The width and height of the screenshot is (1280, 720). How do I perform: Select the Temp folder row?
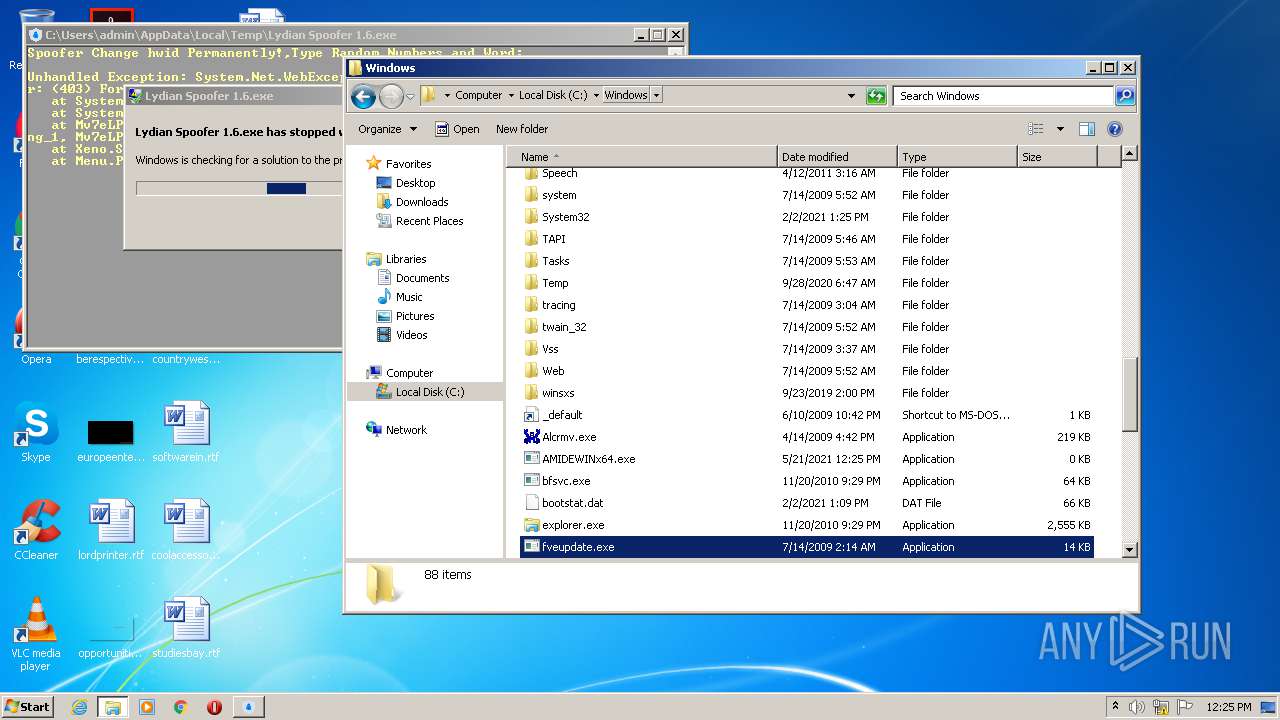tap(807, 283)
